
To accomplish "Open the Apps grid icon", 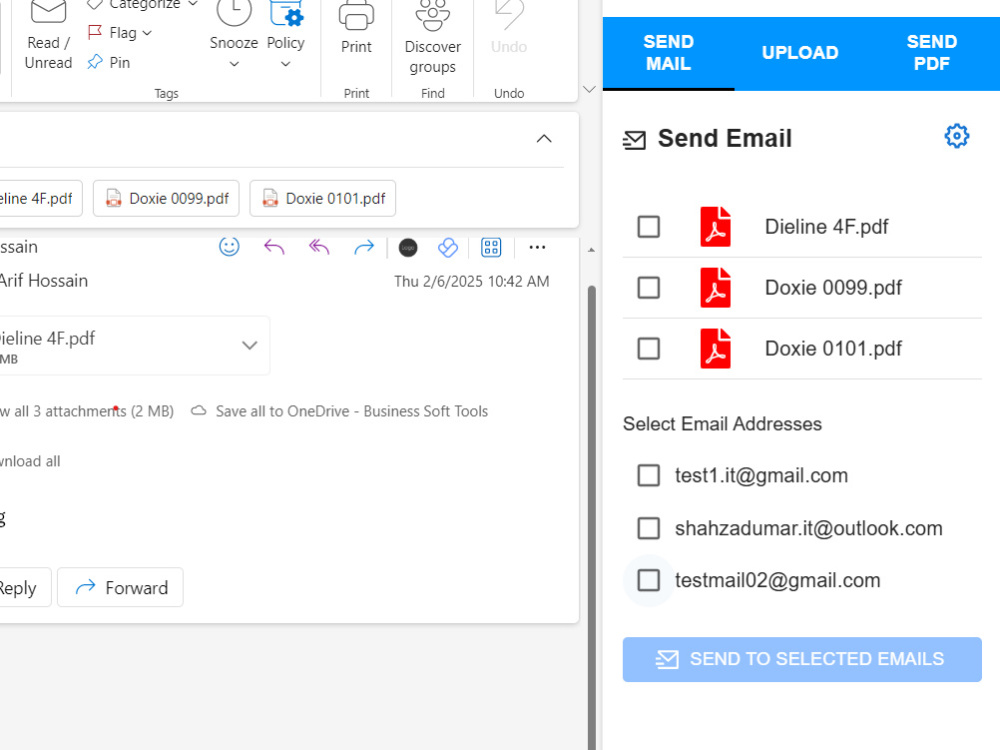I will click(491, 247).
